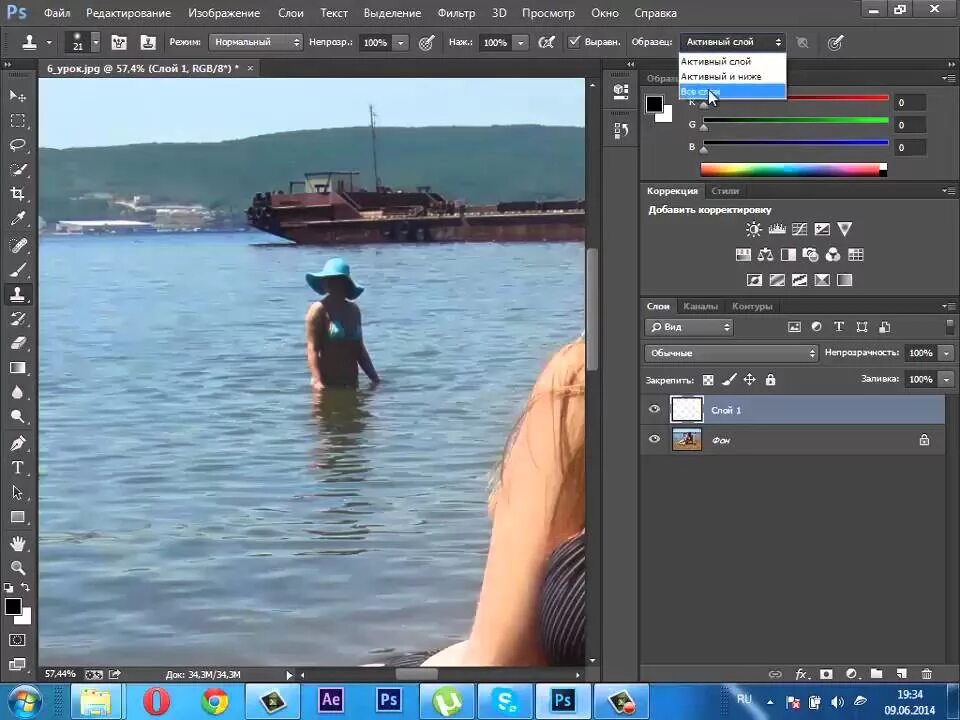Screen dimensions: 960x720
Task: Select the Gradient tool
Action: click(17, 368)
